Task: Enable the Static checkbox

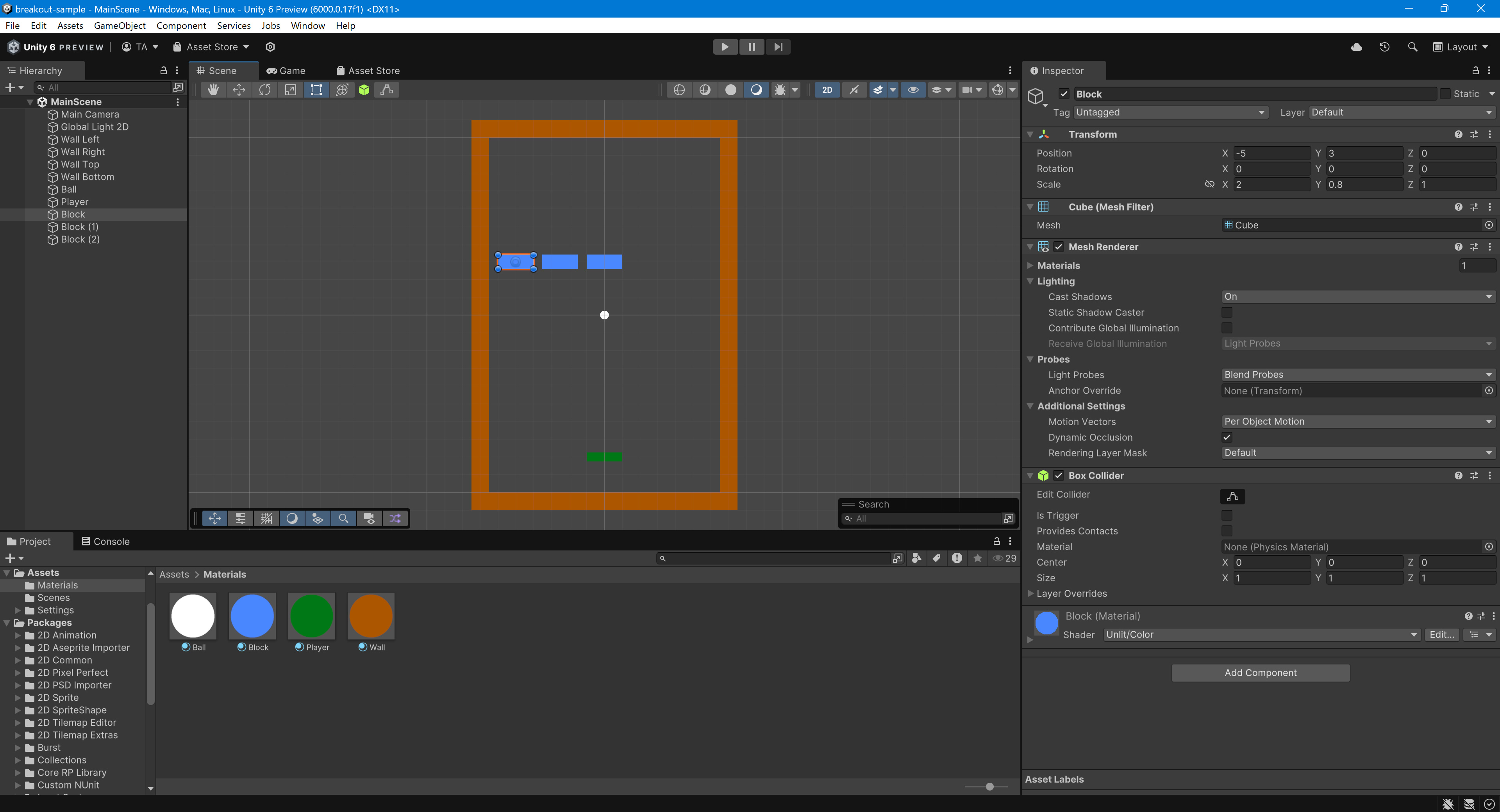Action: coord(1445,94)
